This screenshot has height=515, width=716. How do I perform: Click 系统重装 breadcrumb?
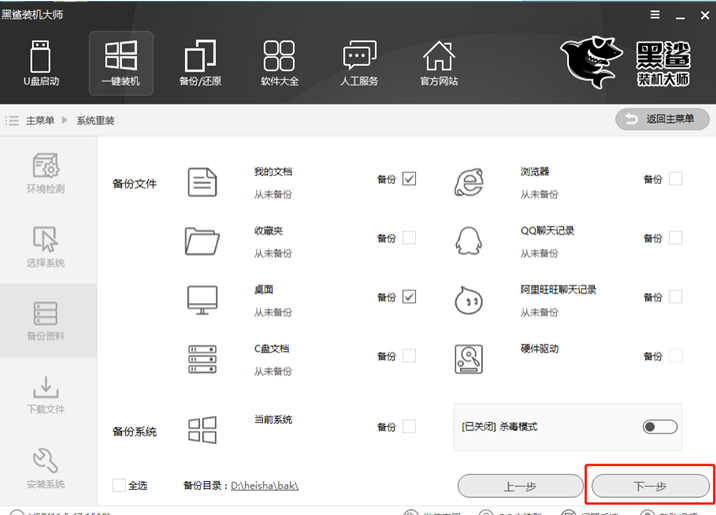tap(95, 121)
